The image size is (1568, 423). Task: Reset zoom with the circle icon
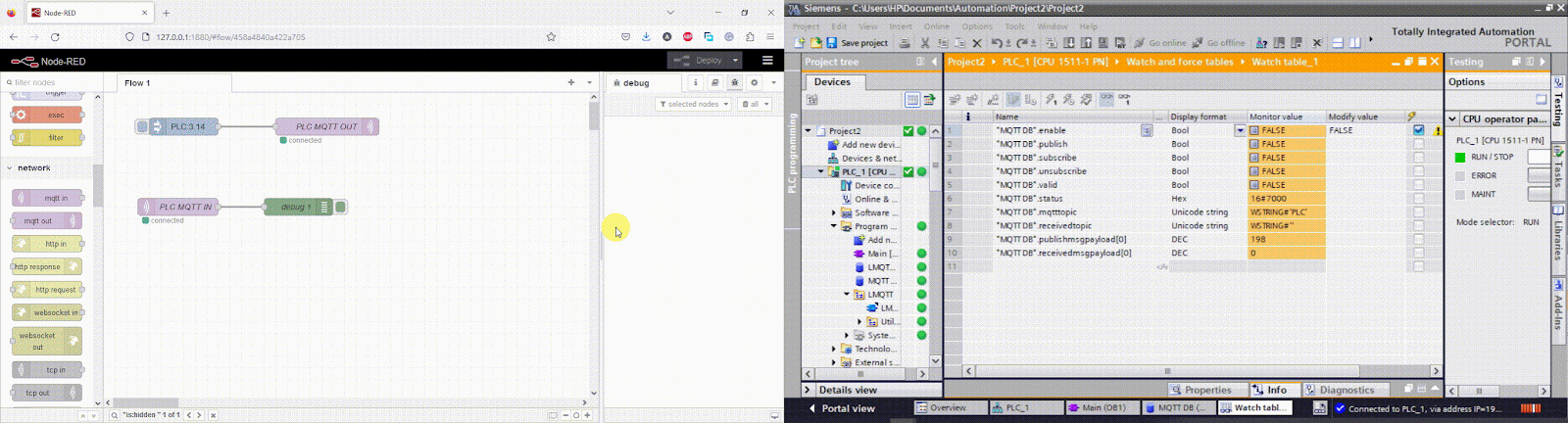click(x=576, y=415)
